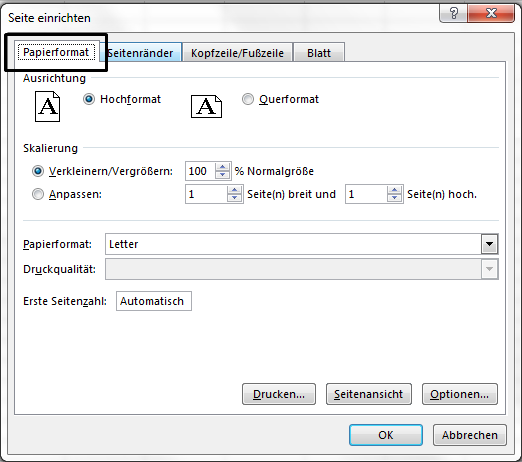Click the 'Seite(n) hoch.' label
The height and width of the screenshot is (462, 522).
click(x=442, y=194)
